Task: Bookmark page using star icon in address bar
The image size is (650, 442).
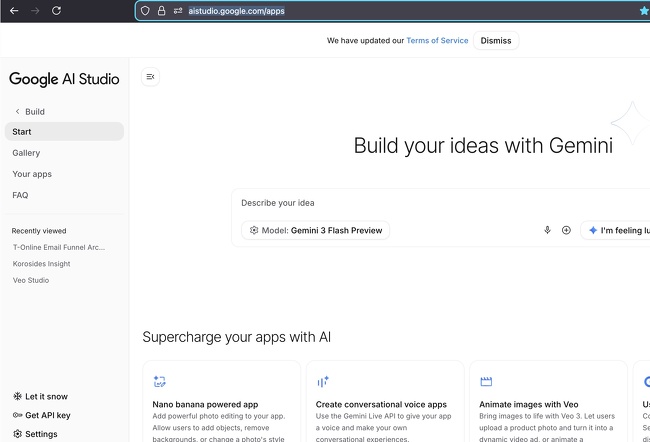Action: pyautogui.click(x=644, y=11)
